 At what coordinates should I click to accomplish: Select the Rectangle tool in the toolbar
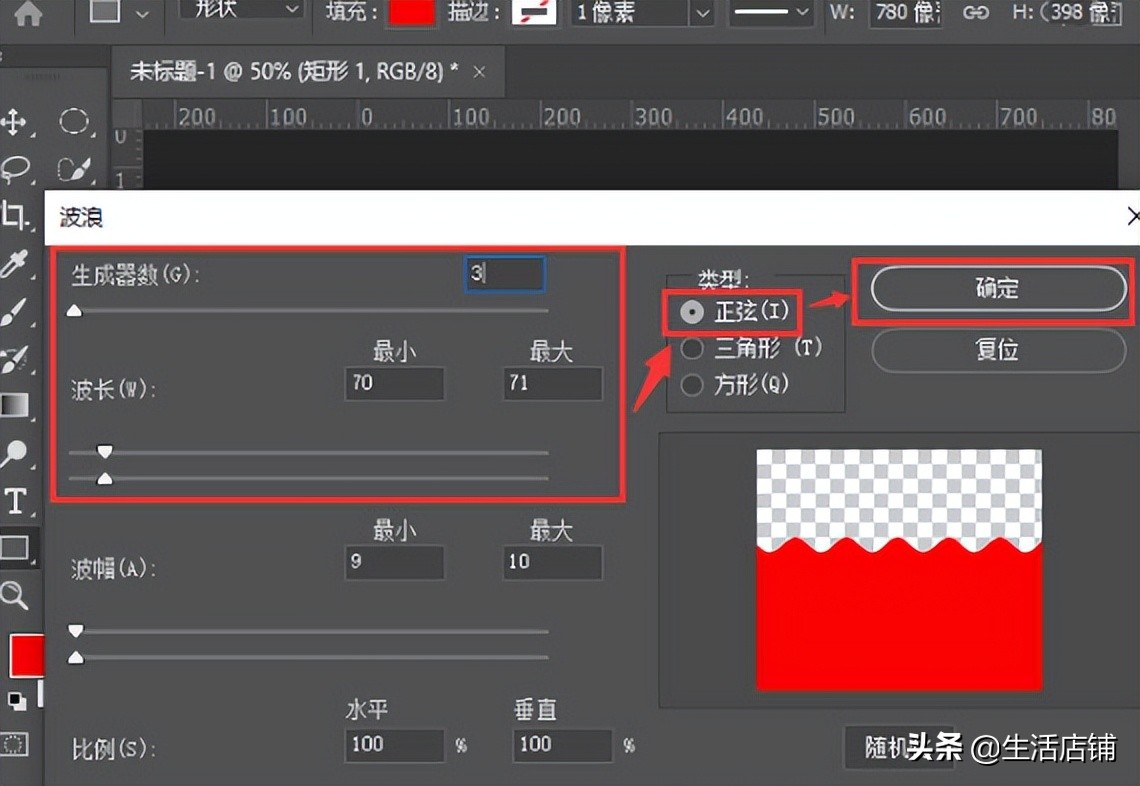point(17,548)
